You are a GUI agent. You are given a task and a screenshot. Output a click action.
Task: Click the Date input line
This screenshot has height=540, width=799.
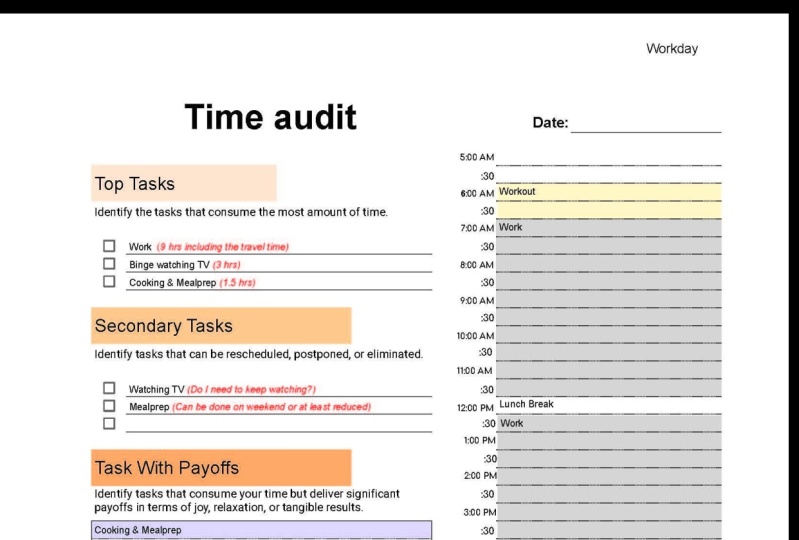click(646, 125)
